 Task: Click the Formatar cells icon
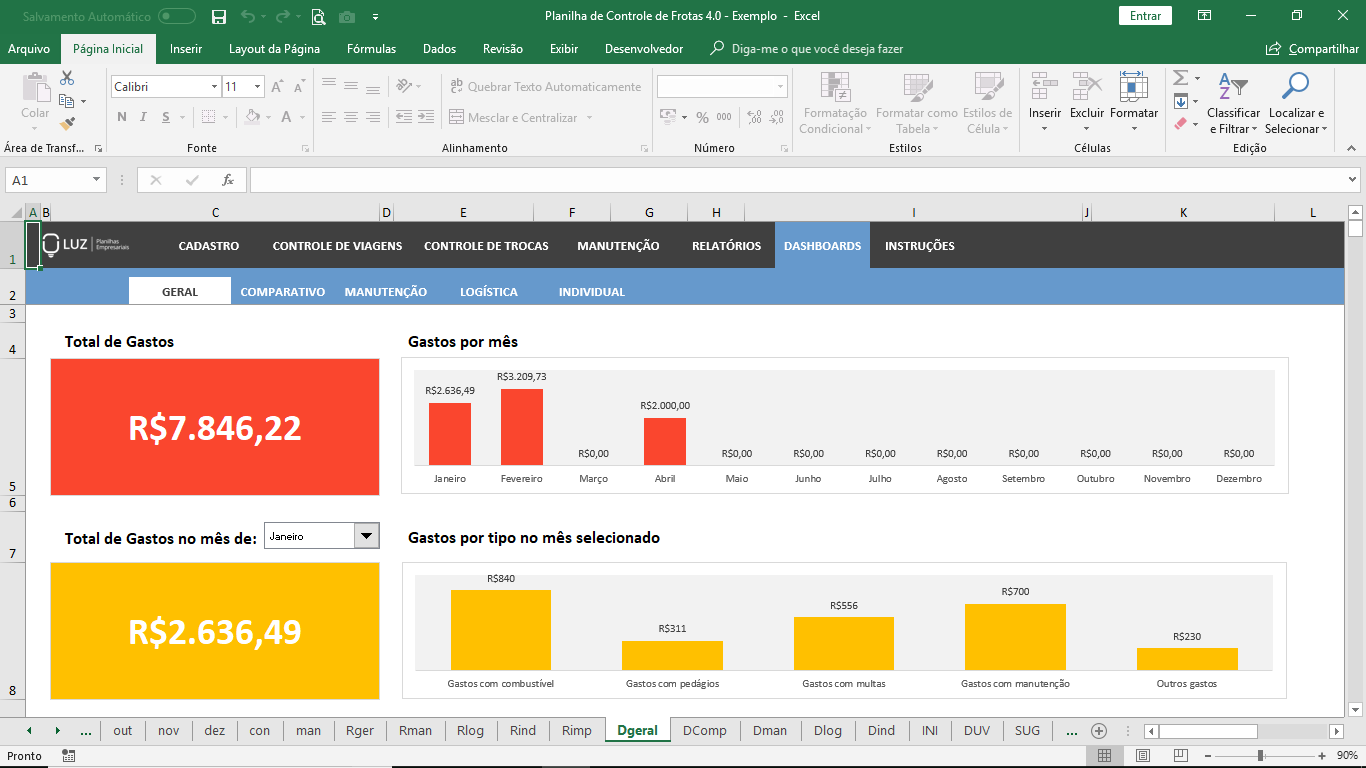point(1133,87)
